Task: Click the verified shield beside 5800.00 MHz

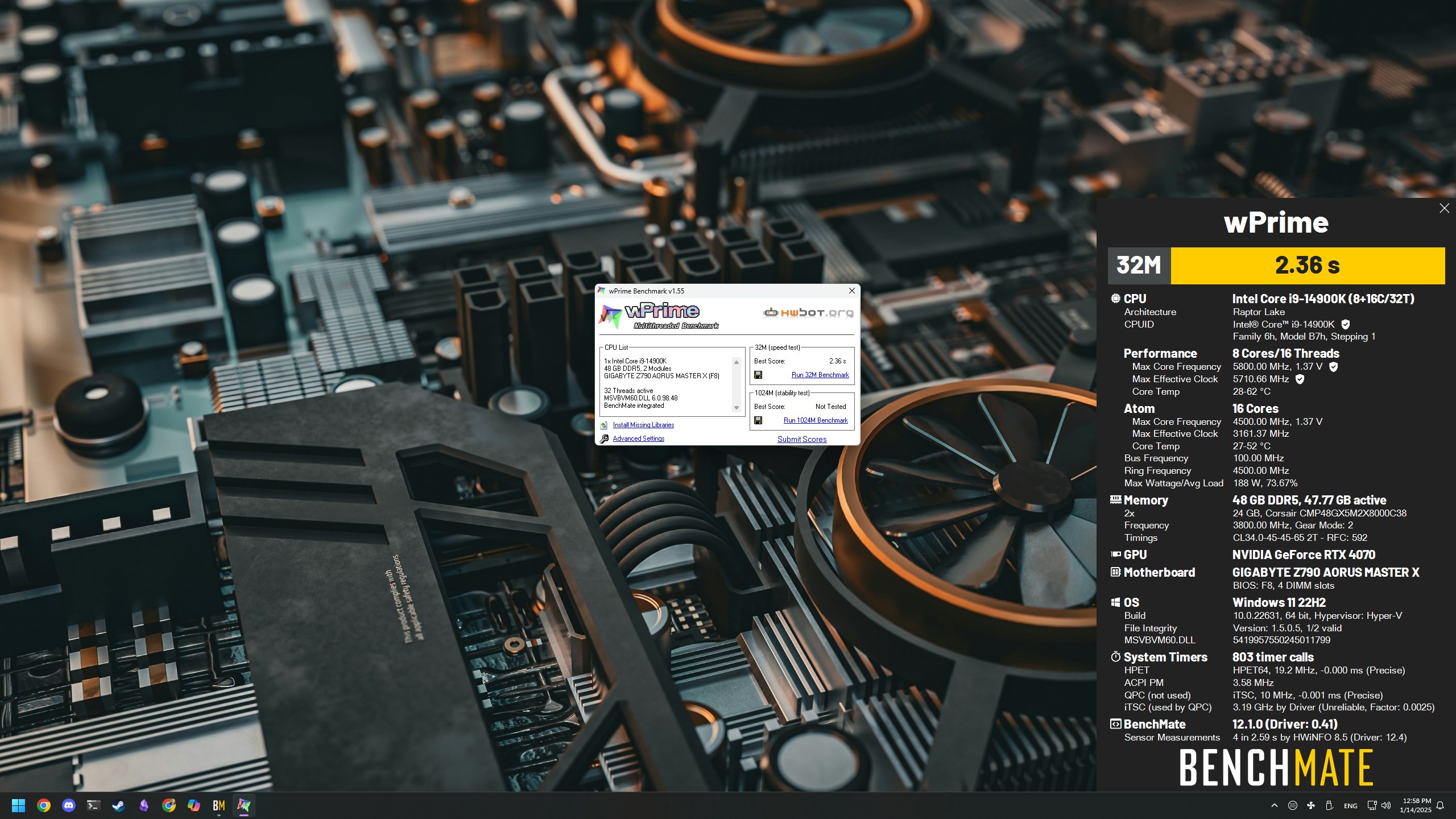Action: point(1333,367)
